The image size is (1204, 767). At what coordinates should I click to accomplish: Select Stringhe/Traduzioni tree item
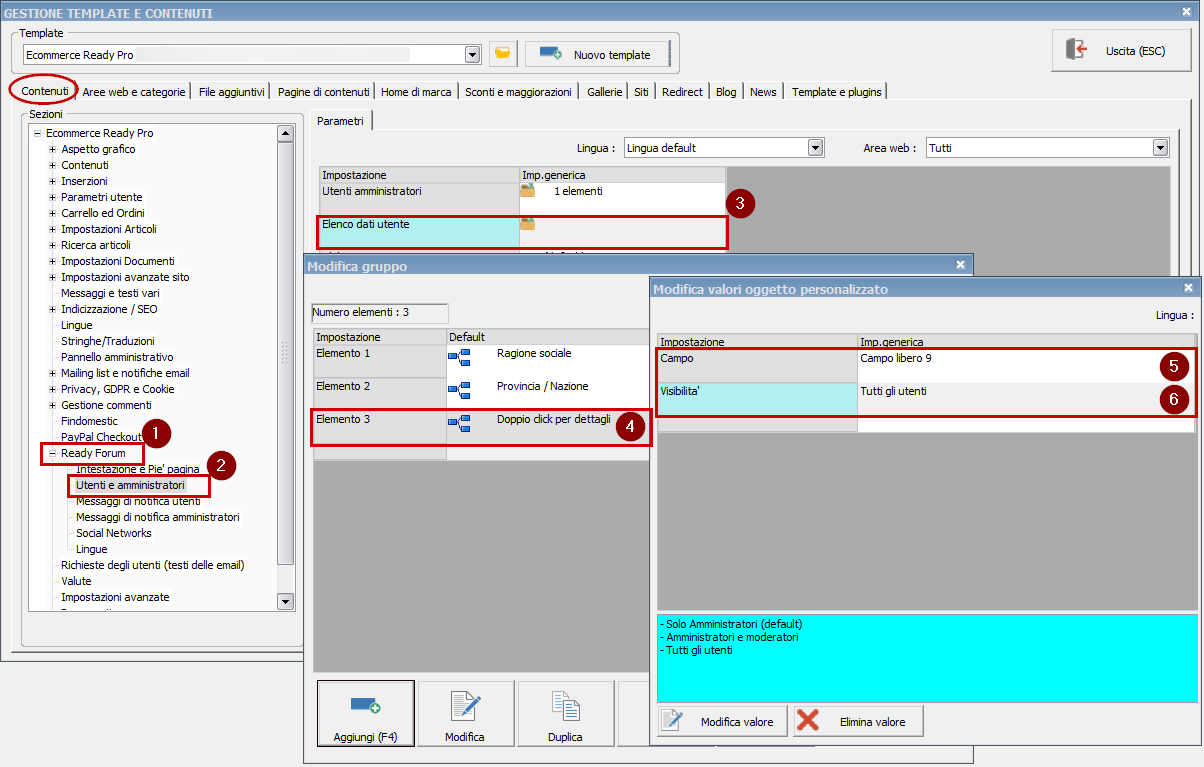click(x=108, y=341)
